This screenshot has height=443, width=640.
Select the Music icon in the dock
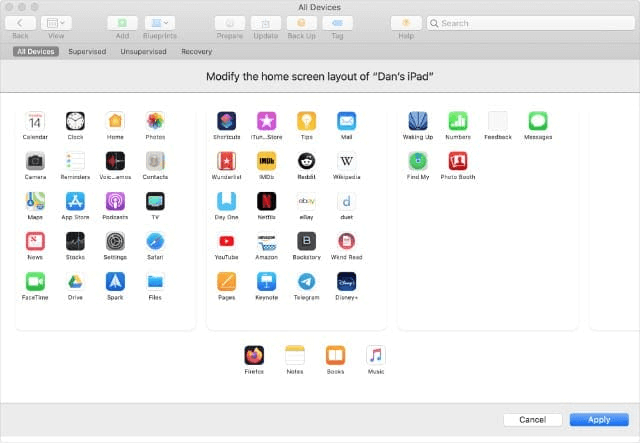pyautogui.click(x=375, y=355)
